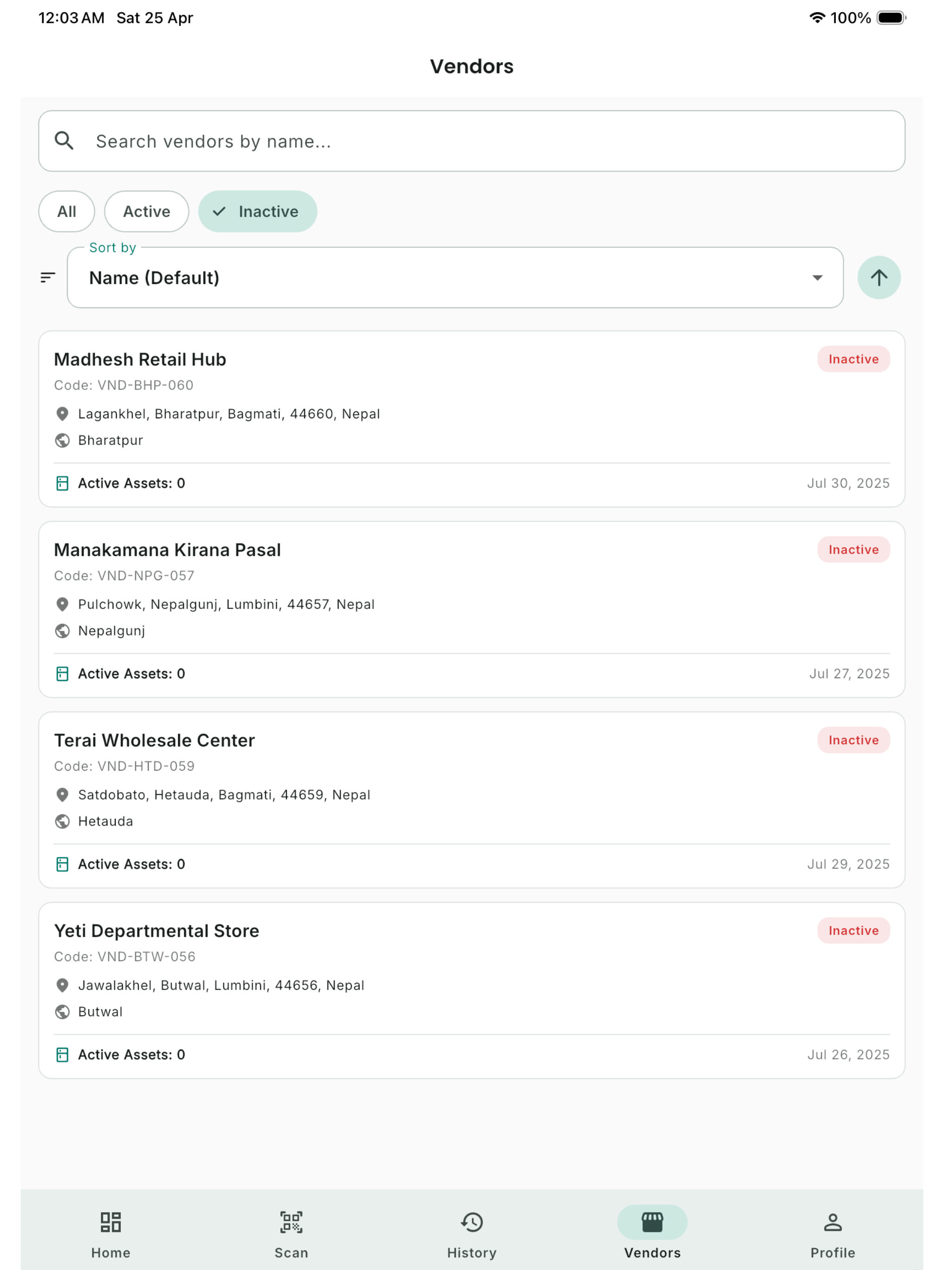This screenshot has width=952, height=1270.
Task: Click the search magnifier icon
Action: tap(64, 141)
